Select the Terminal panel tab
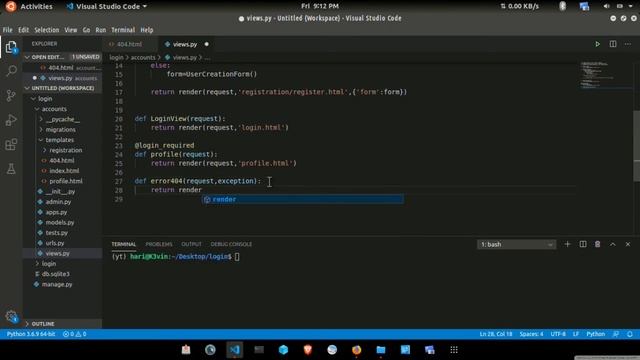The image size is (640, 360). 124,244
